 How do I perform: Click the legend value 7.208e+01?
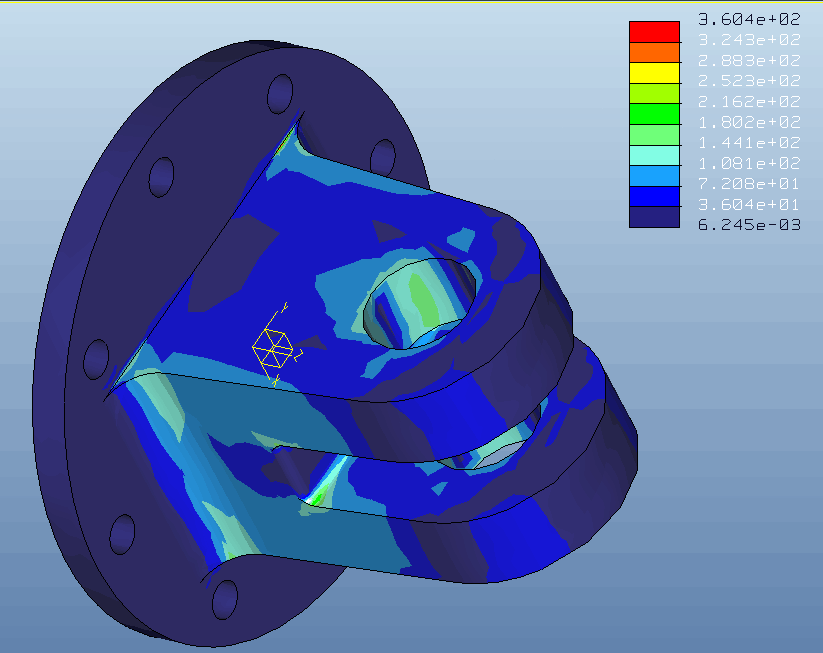(x=749, y=184)
